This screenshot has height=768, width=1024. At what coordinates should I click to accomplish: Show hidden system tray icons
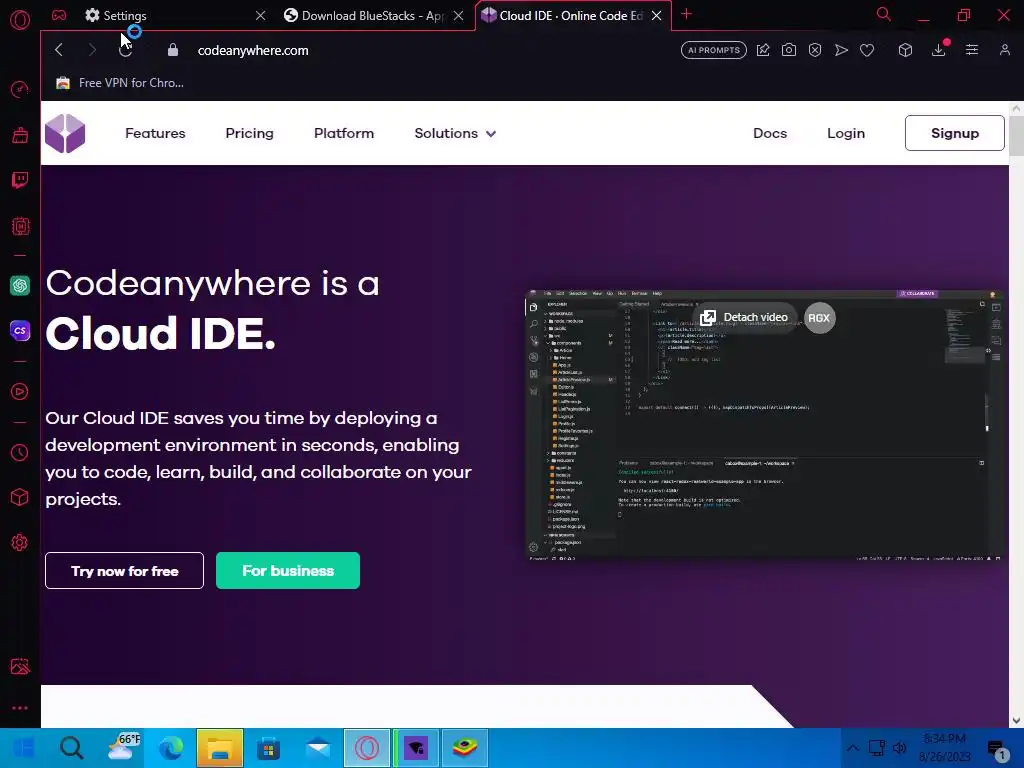[x=852, y=748]
